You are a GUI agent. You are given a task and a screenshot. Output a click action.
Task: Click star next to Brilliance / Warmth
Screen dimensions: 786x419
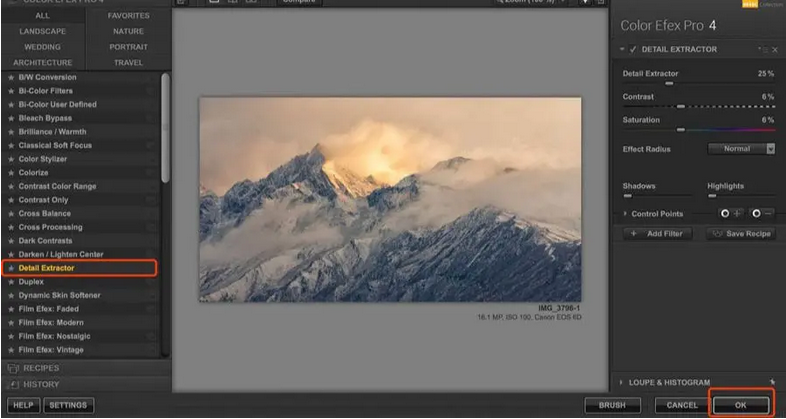click(11, 132)
